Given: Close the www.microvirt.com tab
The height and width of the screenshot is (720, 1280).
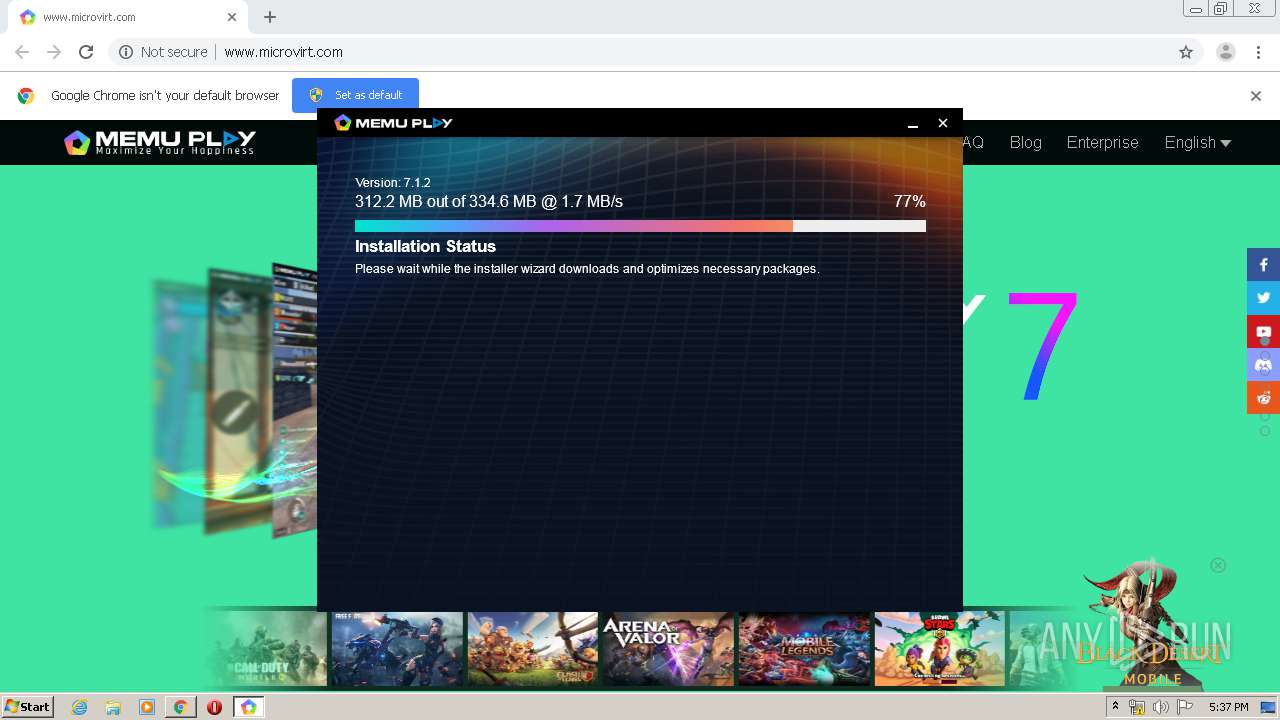Looking at the screenshot, I should click(x=232, y=17).
